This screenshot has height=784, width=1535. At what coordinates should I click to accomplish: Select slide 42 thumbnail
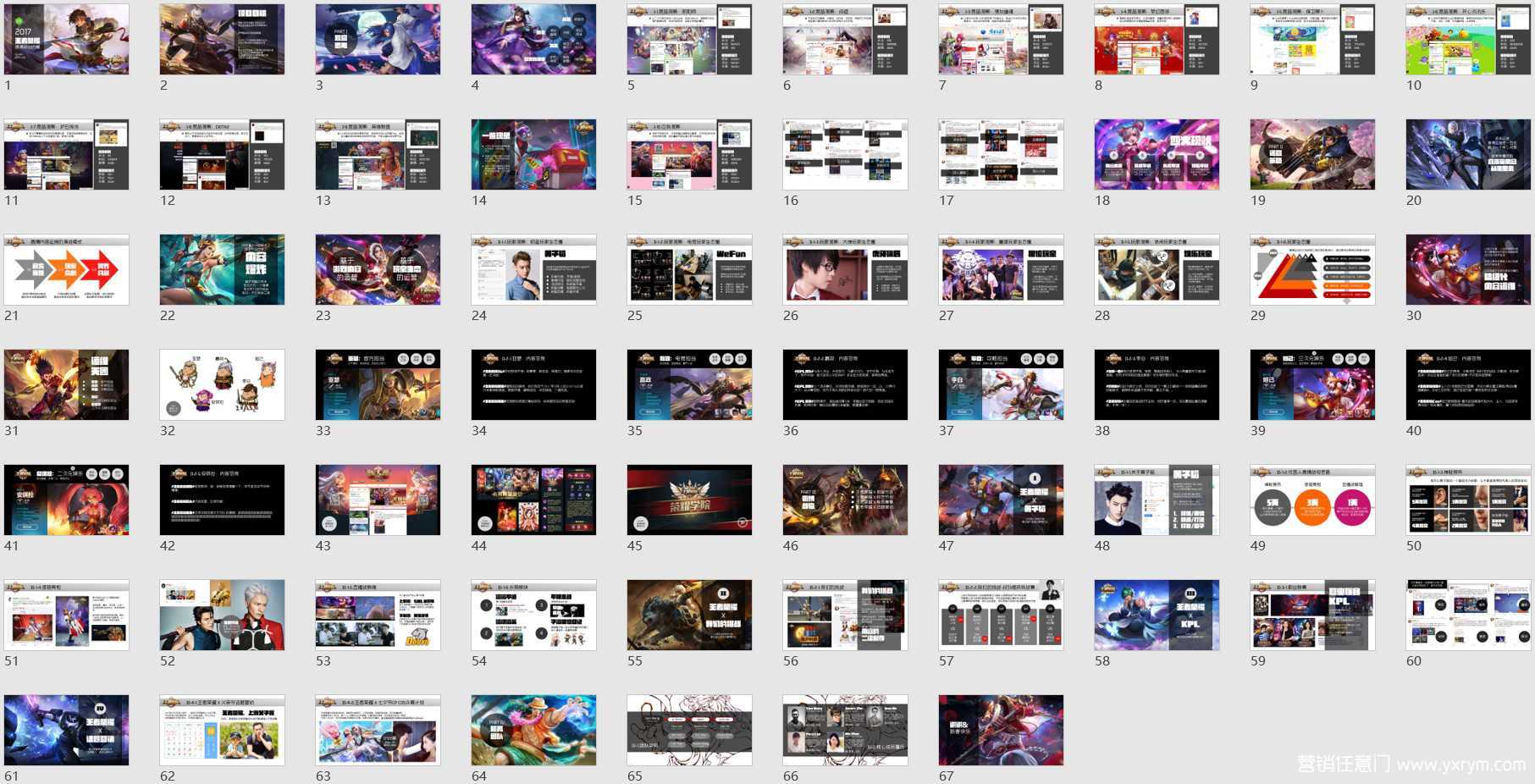(222, 500)
